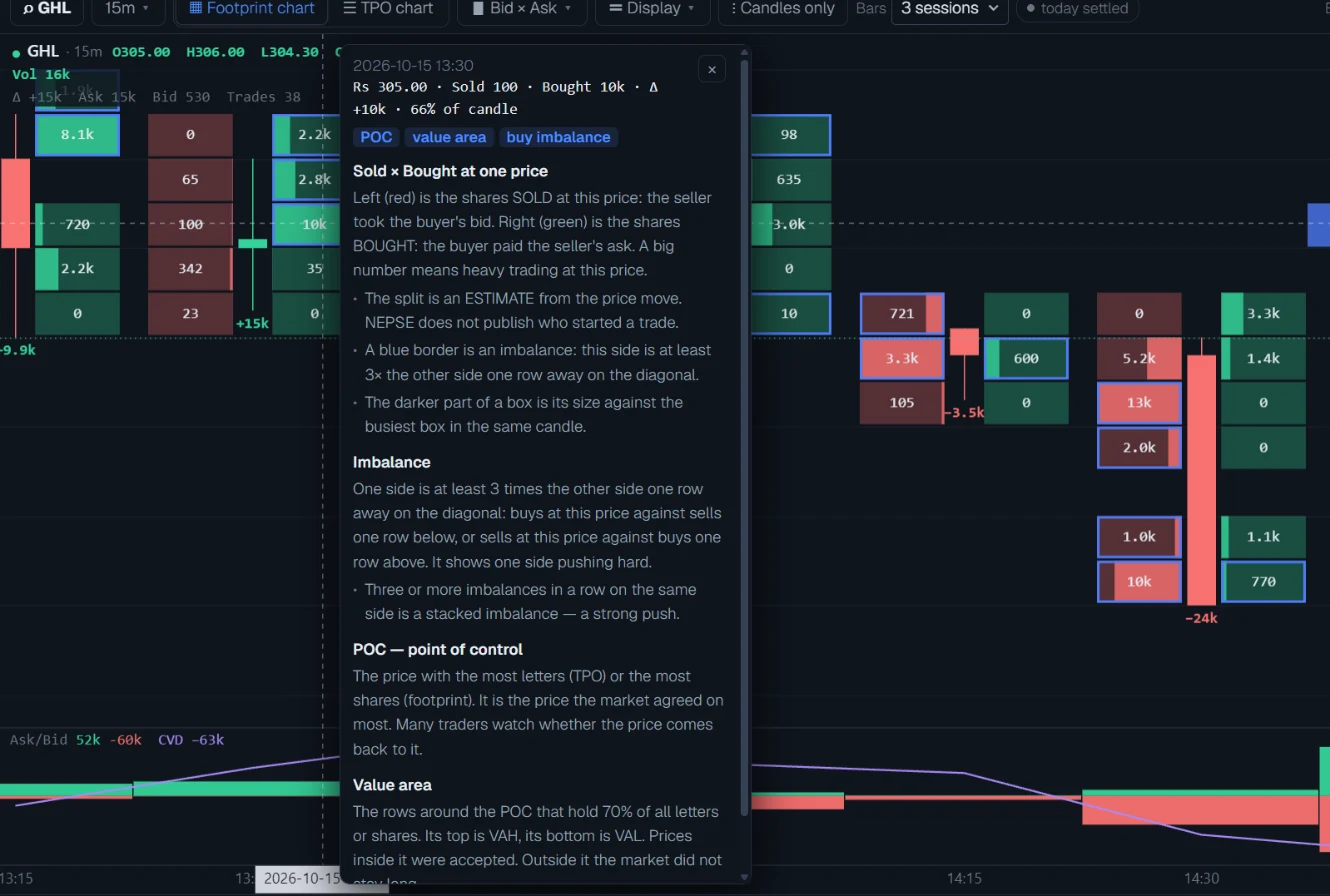Open the 3 sessions bars dropdown
1330x896 pixels.
pos(949,9)
